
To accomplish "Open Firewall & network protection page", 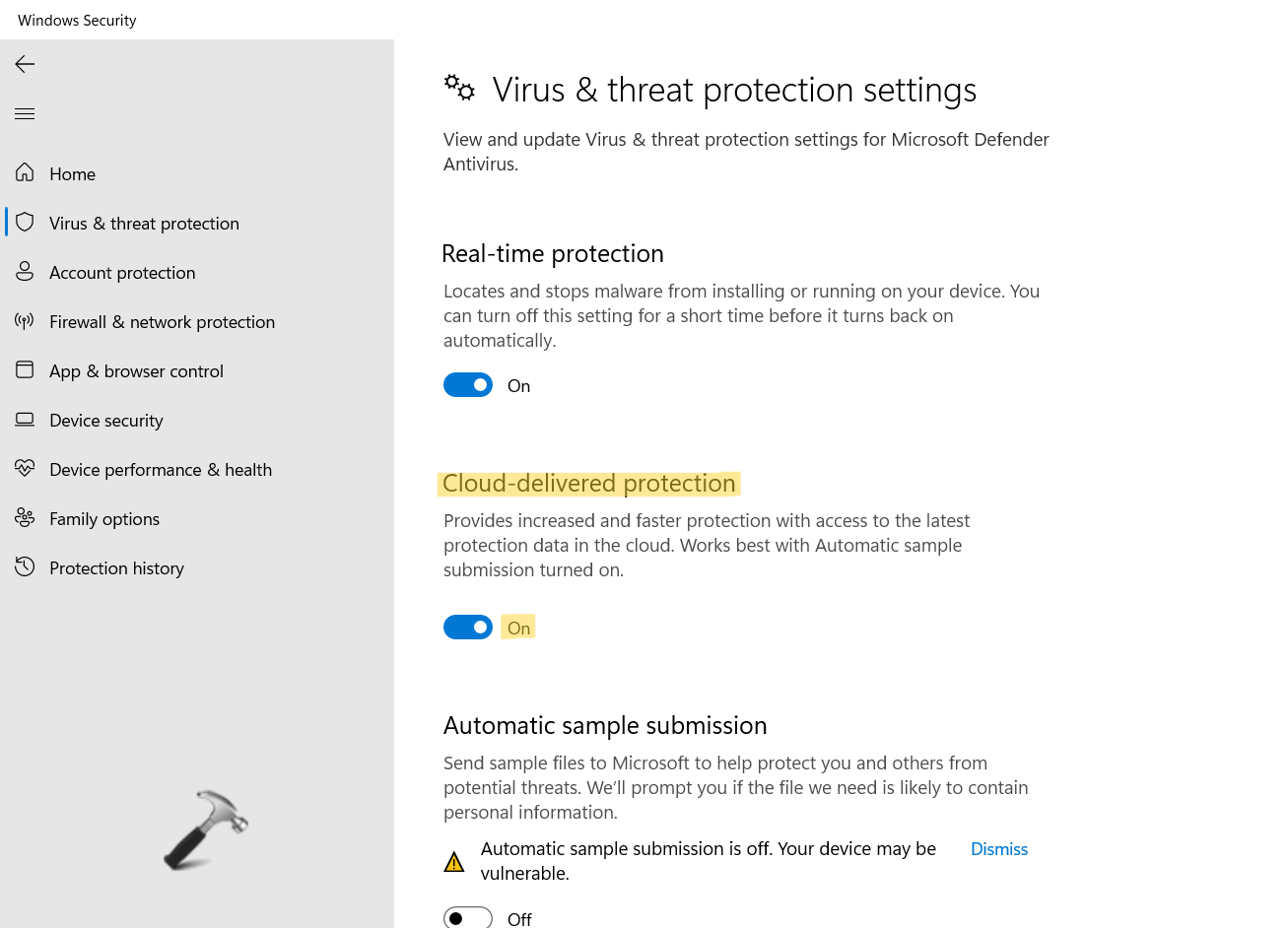I will (x=162, y=322).
